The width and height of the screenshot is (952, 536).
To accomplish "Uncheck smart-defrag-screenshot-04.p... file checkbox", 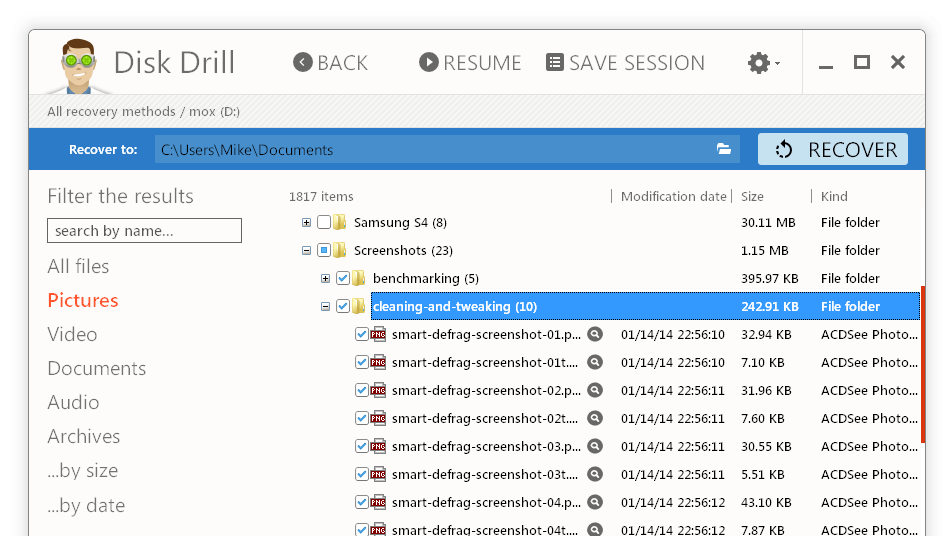I will tap(362, 502).
